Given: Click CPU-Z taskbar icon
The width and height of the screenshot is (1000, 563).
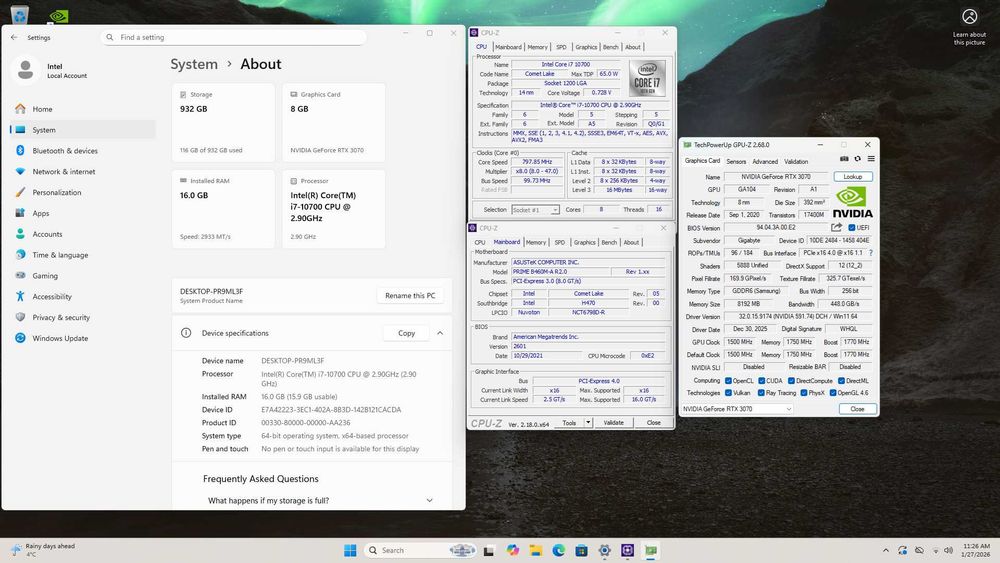Looking at the screenshot, I should pyautogui.click(x=628, y=550).
